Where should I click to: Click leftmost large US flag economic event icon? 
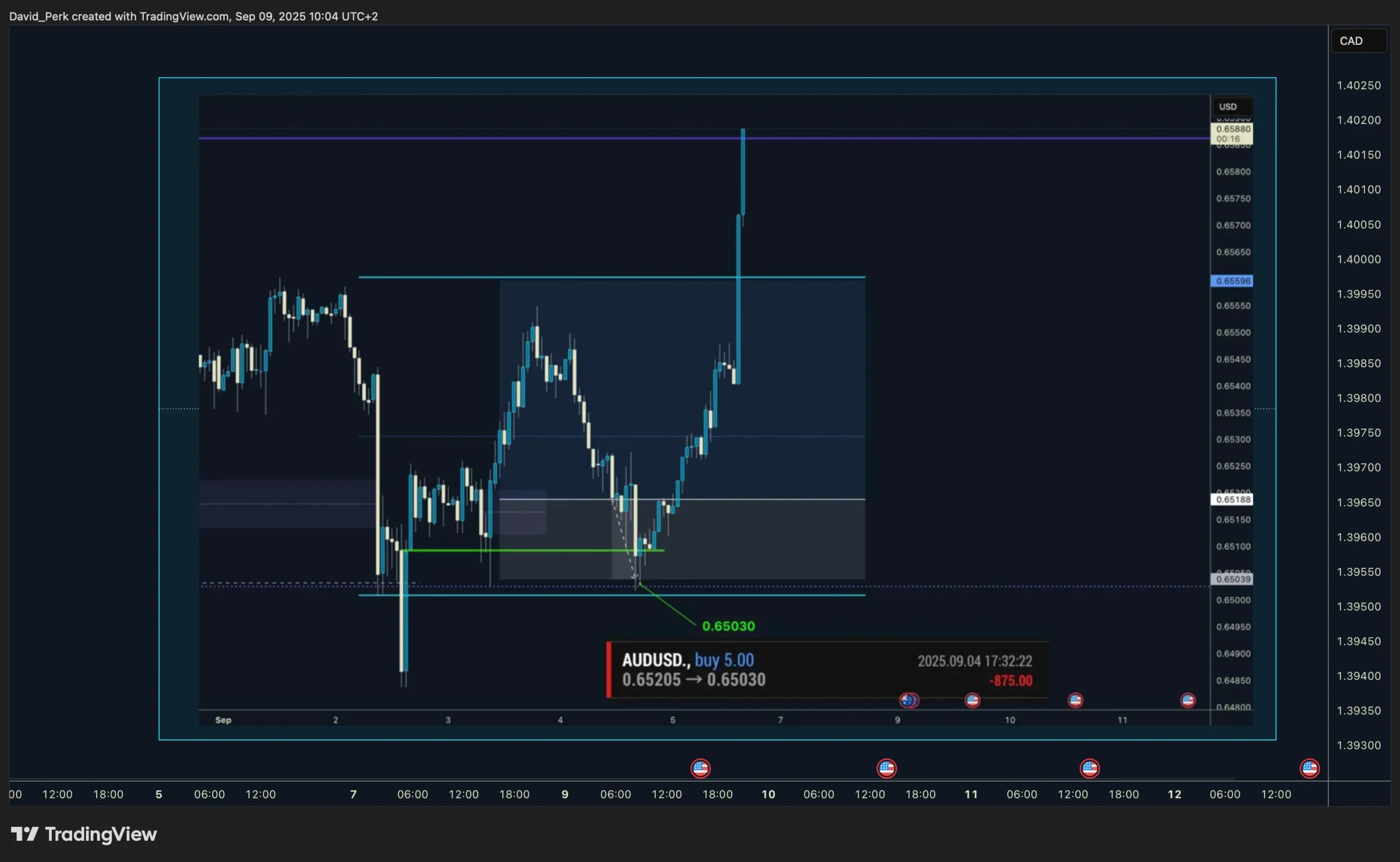click(x=700, y=768)
